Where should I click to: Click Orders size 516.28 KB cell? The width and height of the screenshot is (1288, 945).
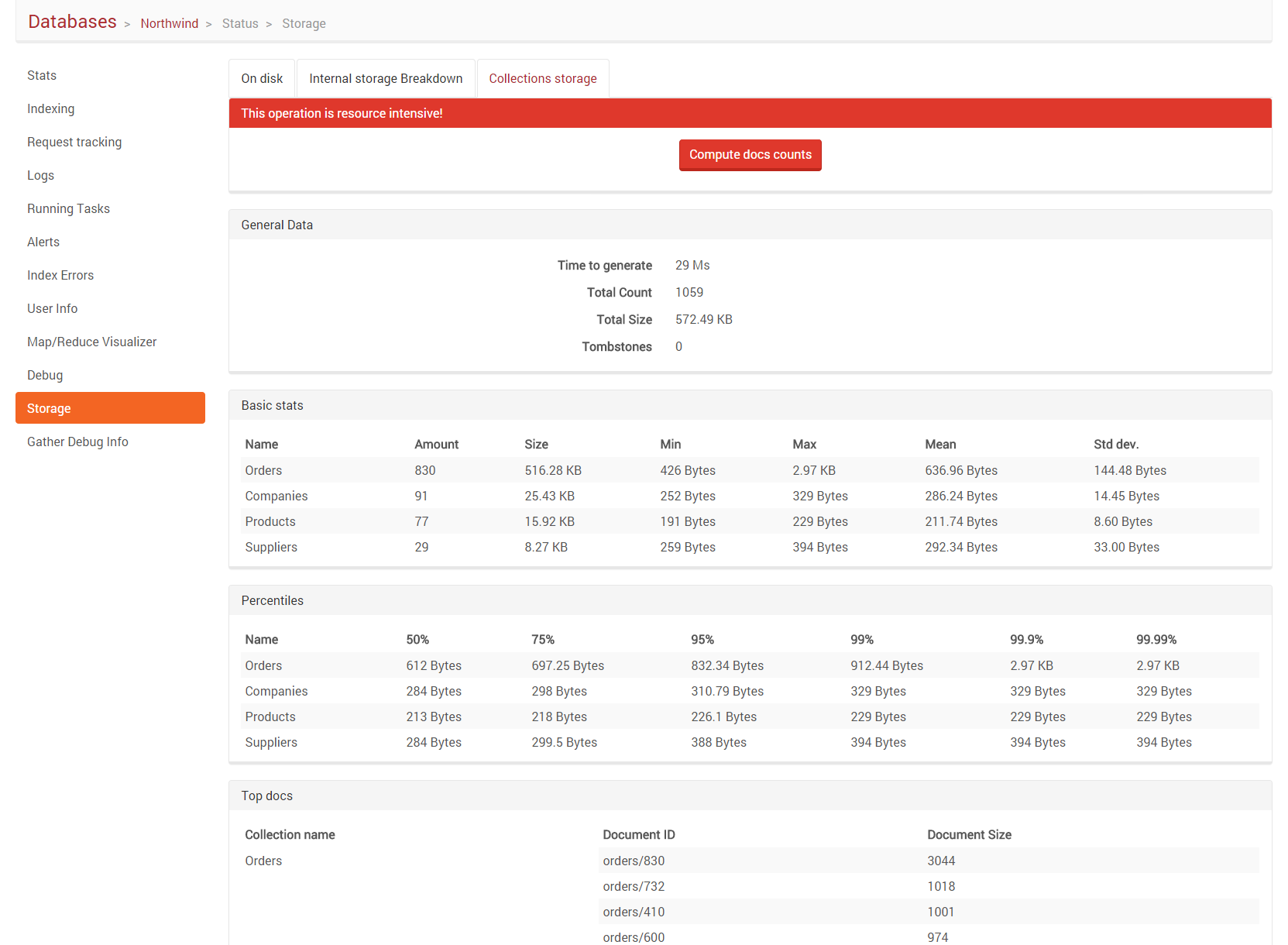pyautogui.click(x=553, y=470)
